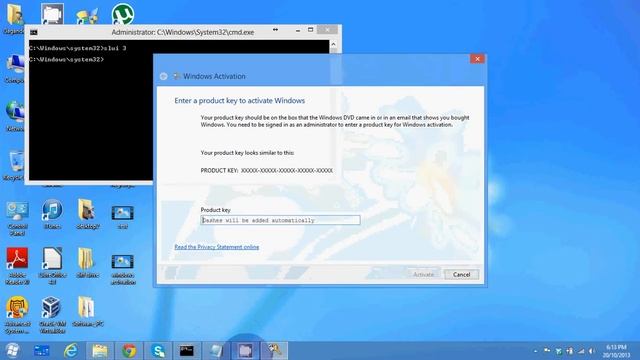Click the cmd.exe title bar system icon
This screenshot has width=640, height=360.
coord(34,32)
